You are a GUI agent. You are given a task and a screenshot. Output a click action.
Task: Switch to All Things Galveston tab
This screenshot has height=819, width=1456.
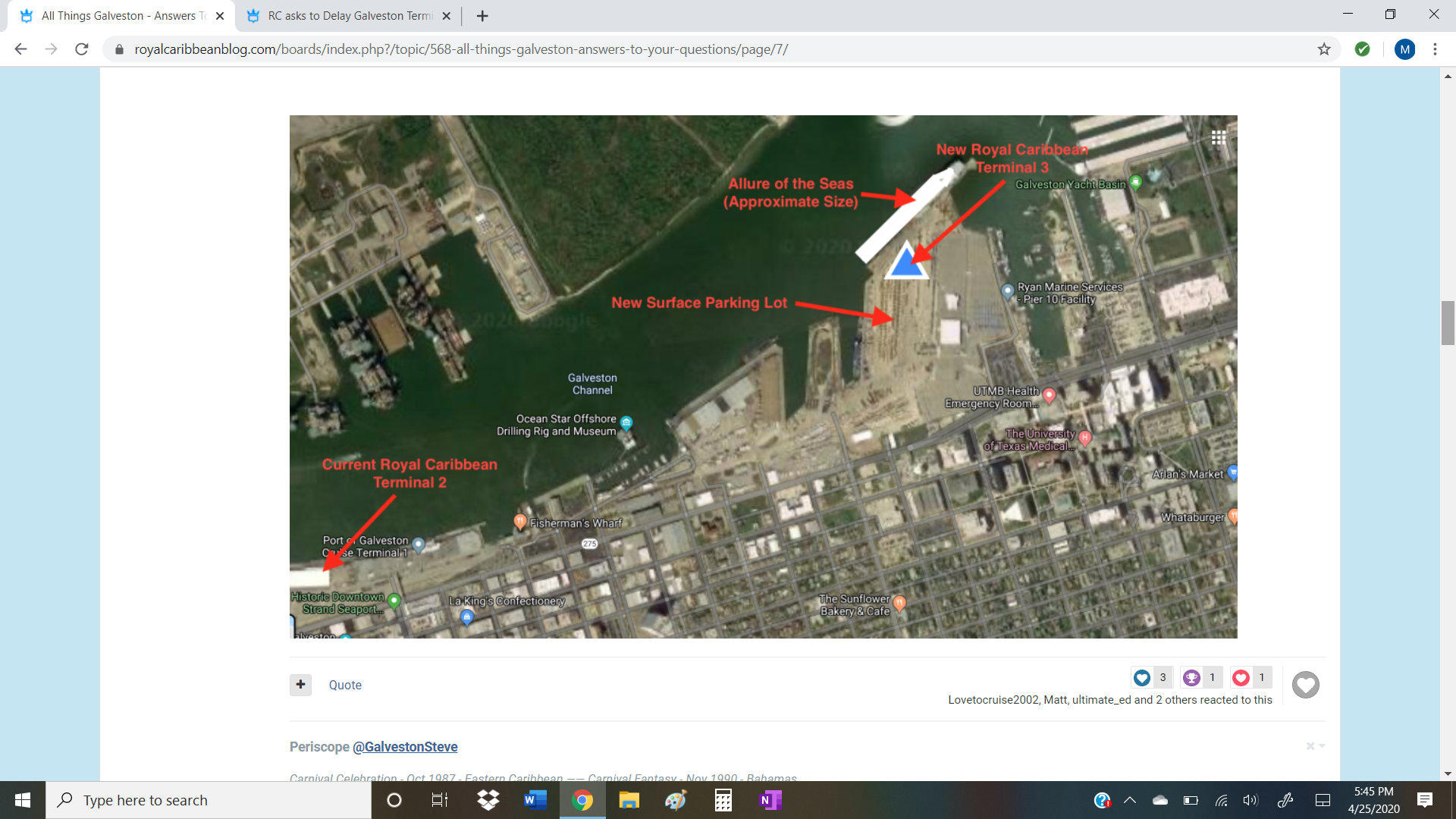(121, 16)
